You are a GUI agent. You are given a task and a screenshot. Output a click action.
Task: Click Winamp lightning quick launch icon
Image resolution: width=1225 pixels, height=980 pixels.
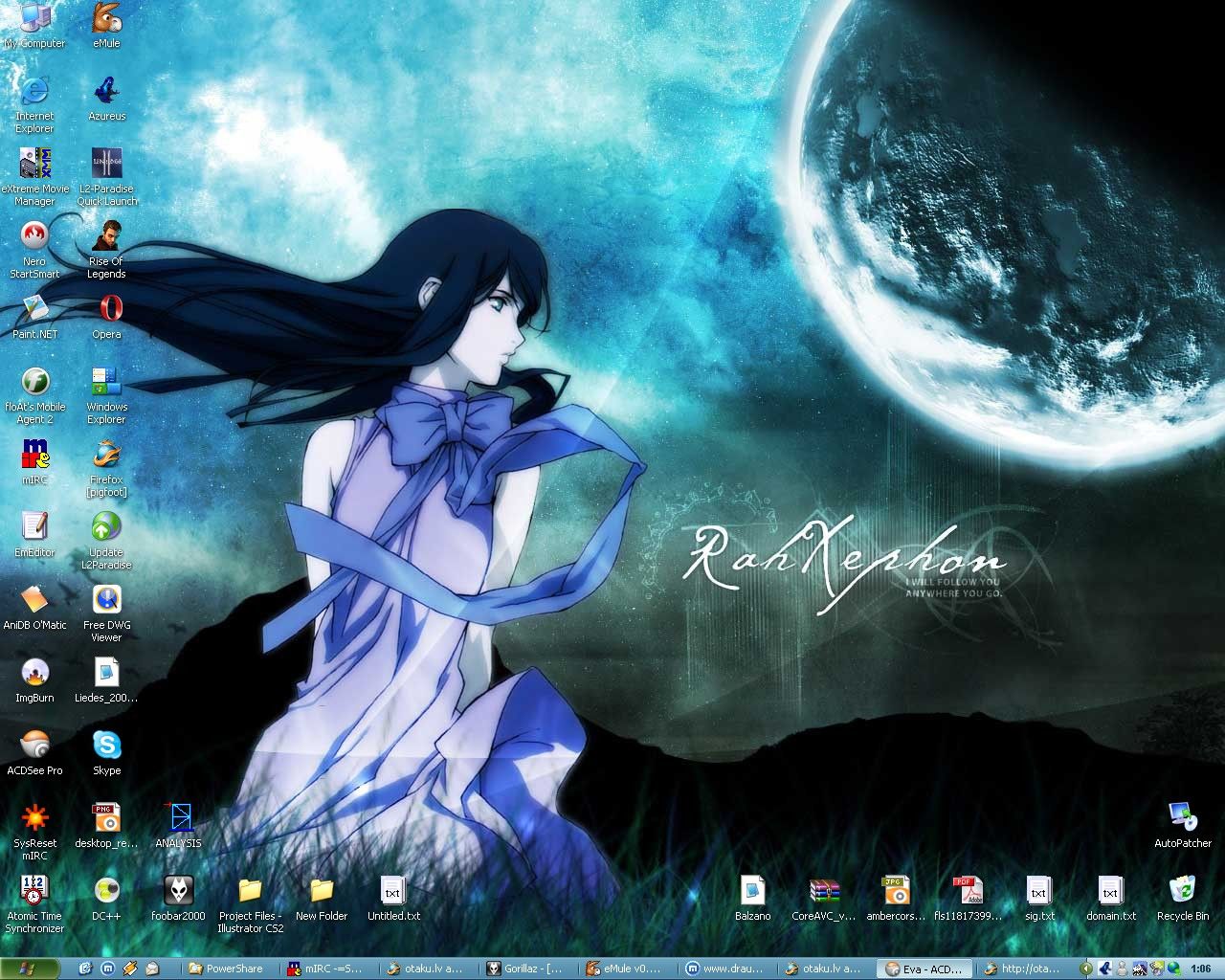130,968
